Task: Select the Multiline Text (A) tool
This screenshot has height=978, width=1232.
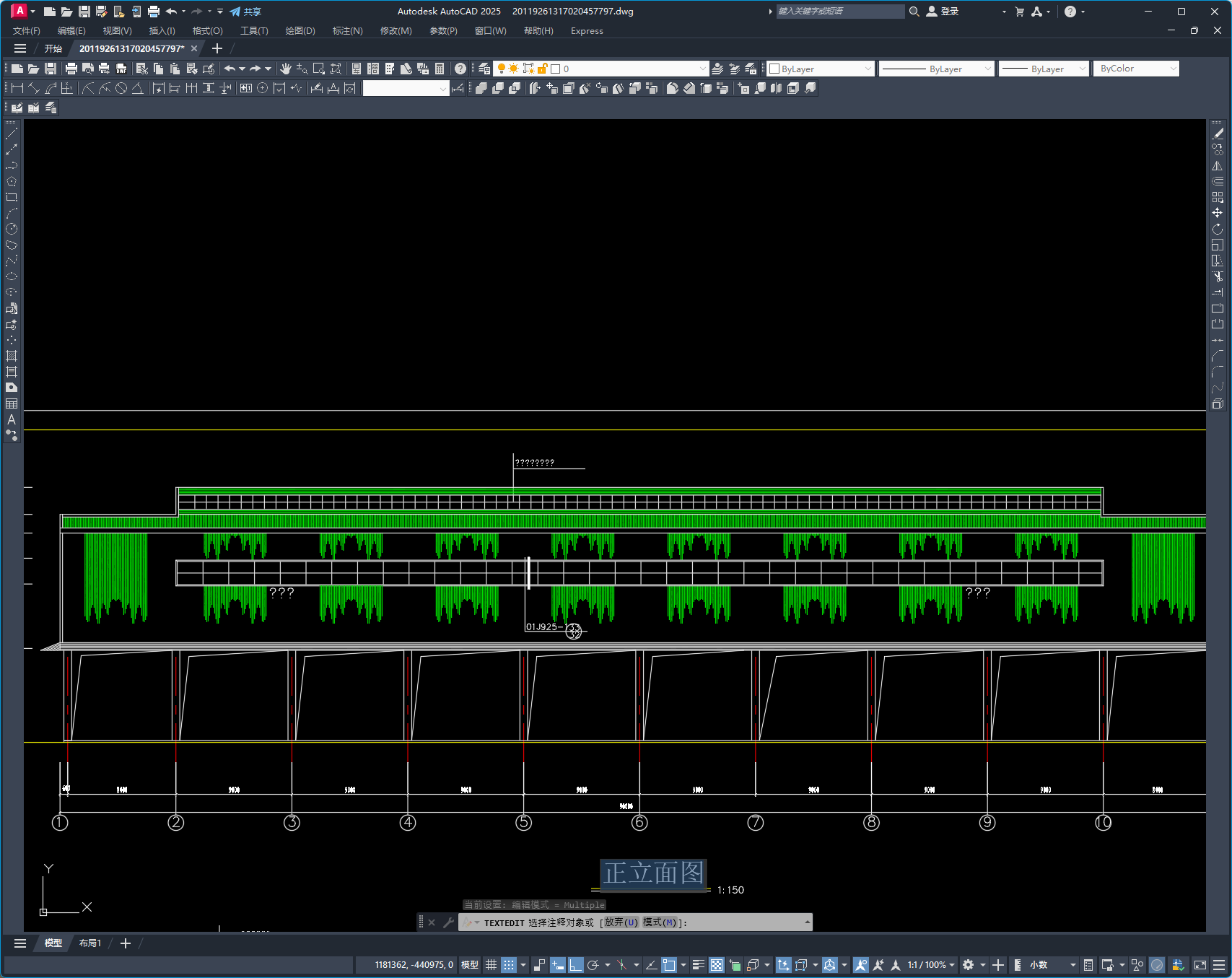Action: point(12,419)
